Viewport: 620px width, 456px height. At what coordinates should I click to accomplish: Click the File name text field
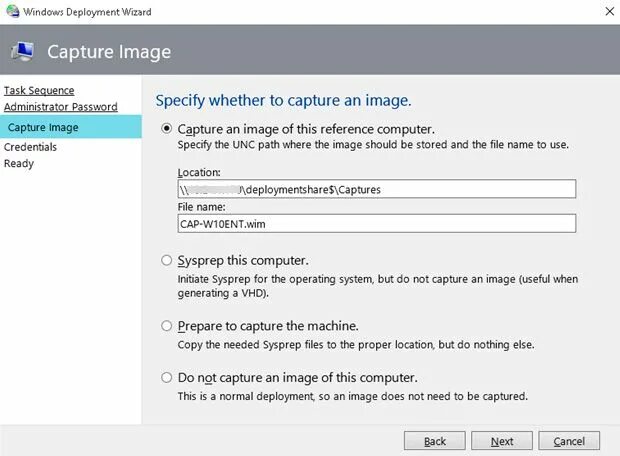pos(376,223)
